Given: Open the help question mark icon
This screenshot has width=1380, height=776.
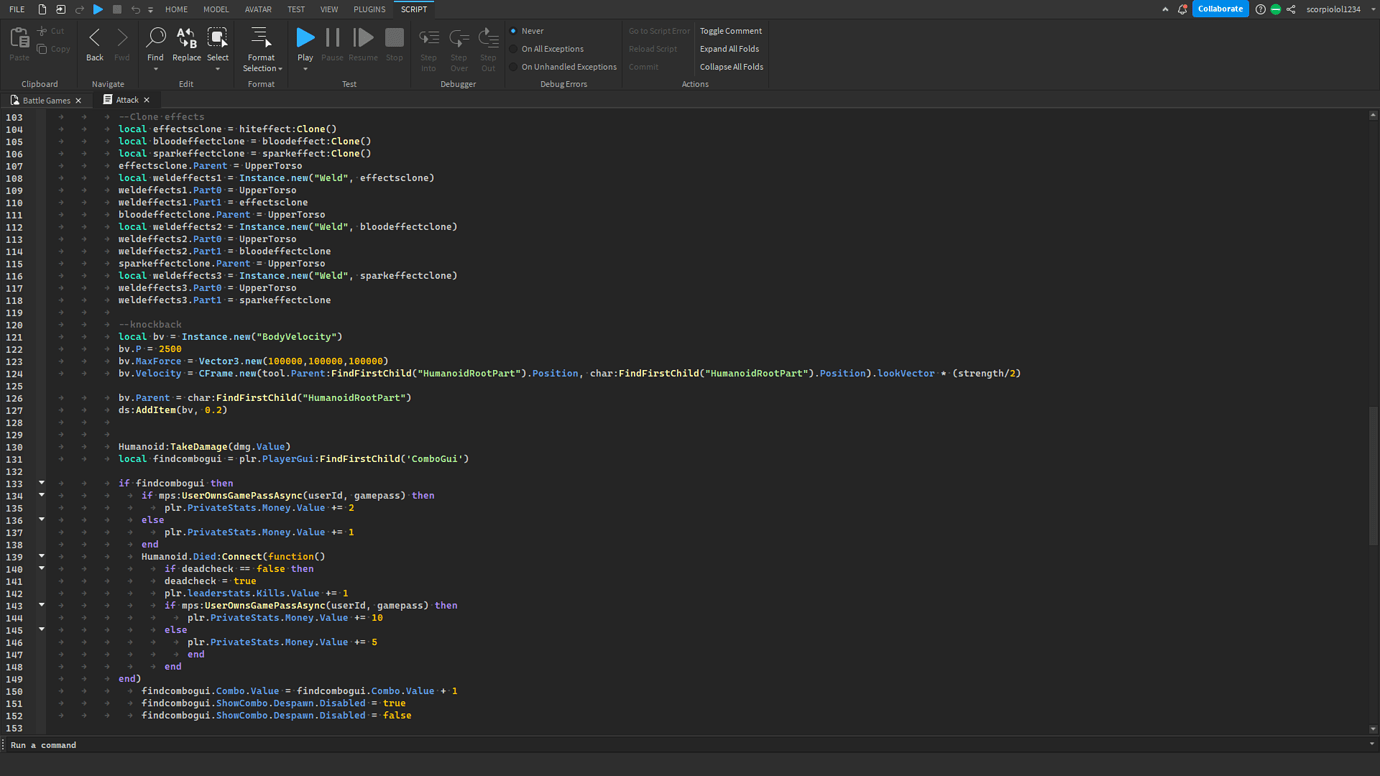Looking at the screenshot, I should coord(1260,9).
